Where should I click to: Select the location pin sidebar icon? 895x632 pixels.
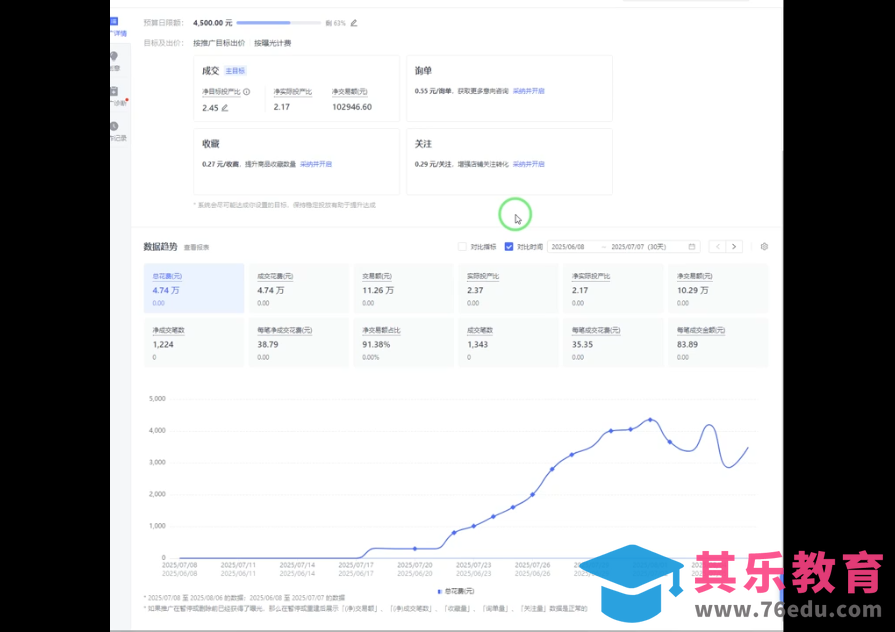(114, 58)
